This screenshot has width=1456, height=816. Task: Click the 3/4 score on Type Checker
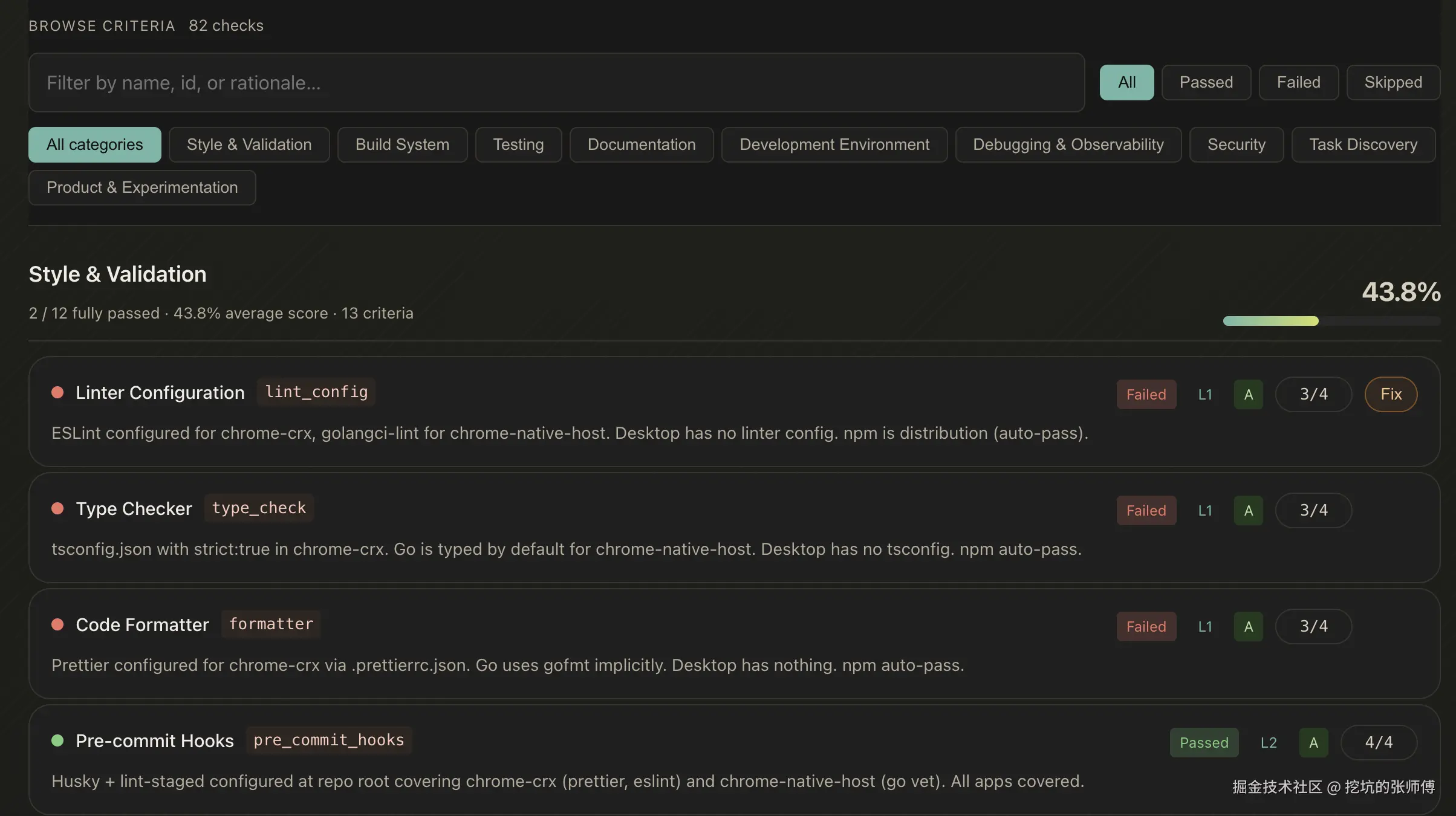1313,510
